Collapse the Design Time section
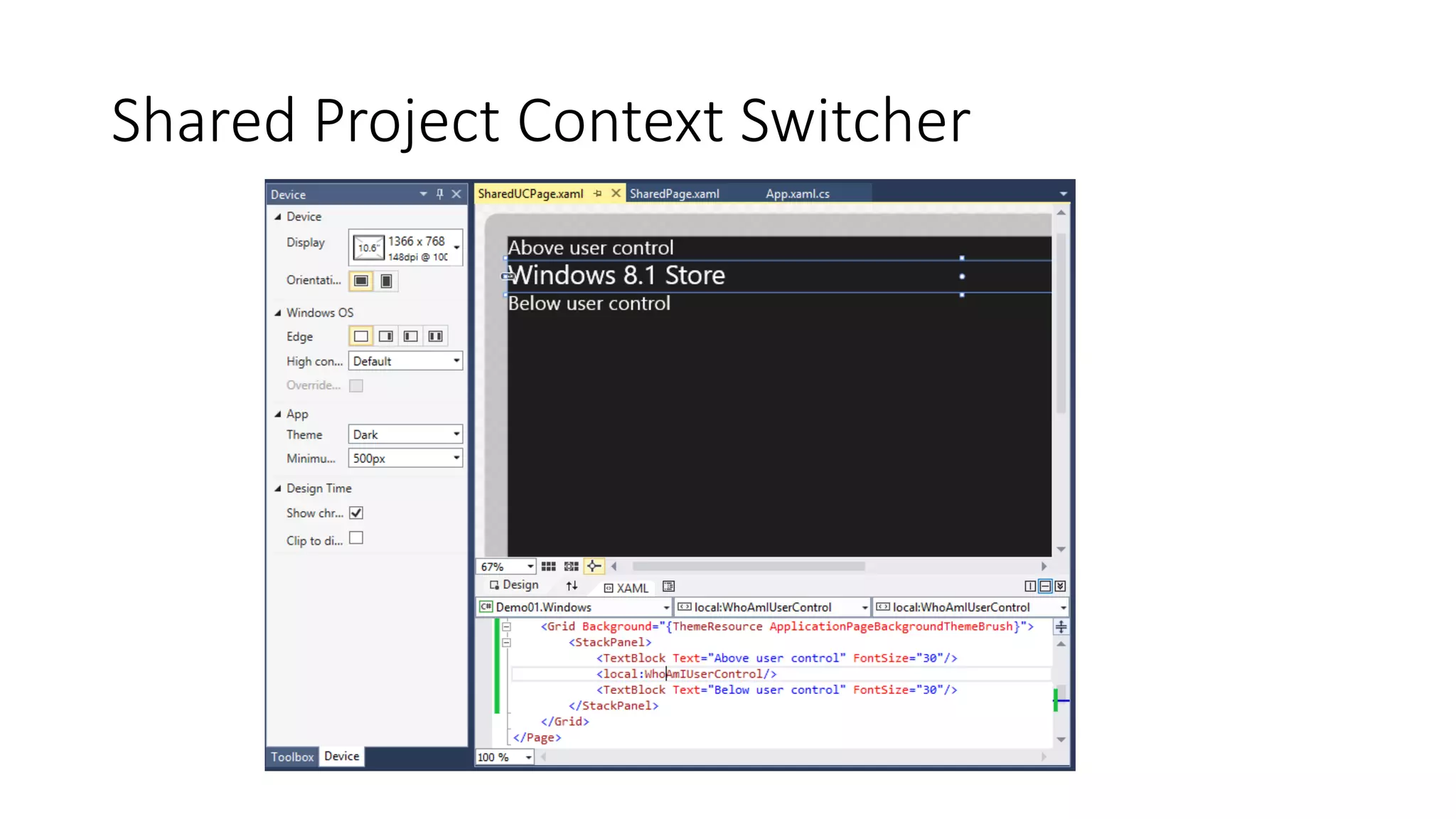 (x=278, y=488)
